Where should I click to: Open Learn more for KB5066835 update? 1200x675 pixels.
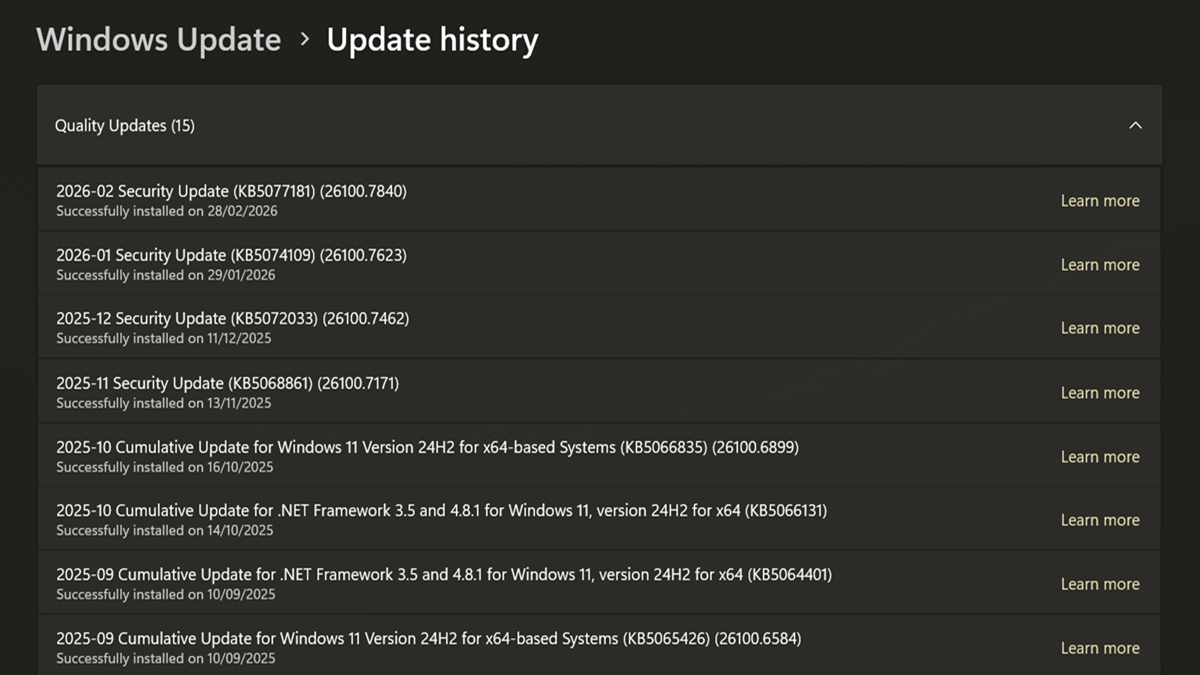tap(1099, 457)
